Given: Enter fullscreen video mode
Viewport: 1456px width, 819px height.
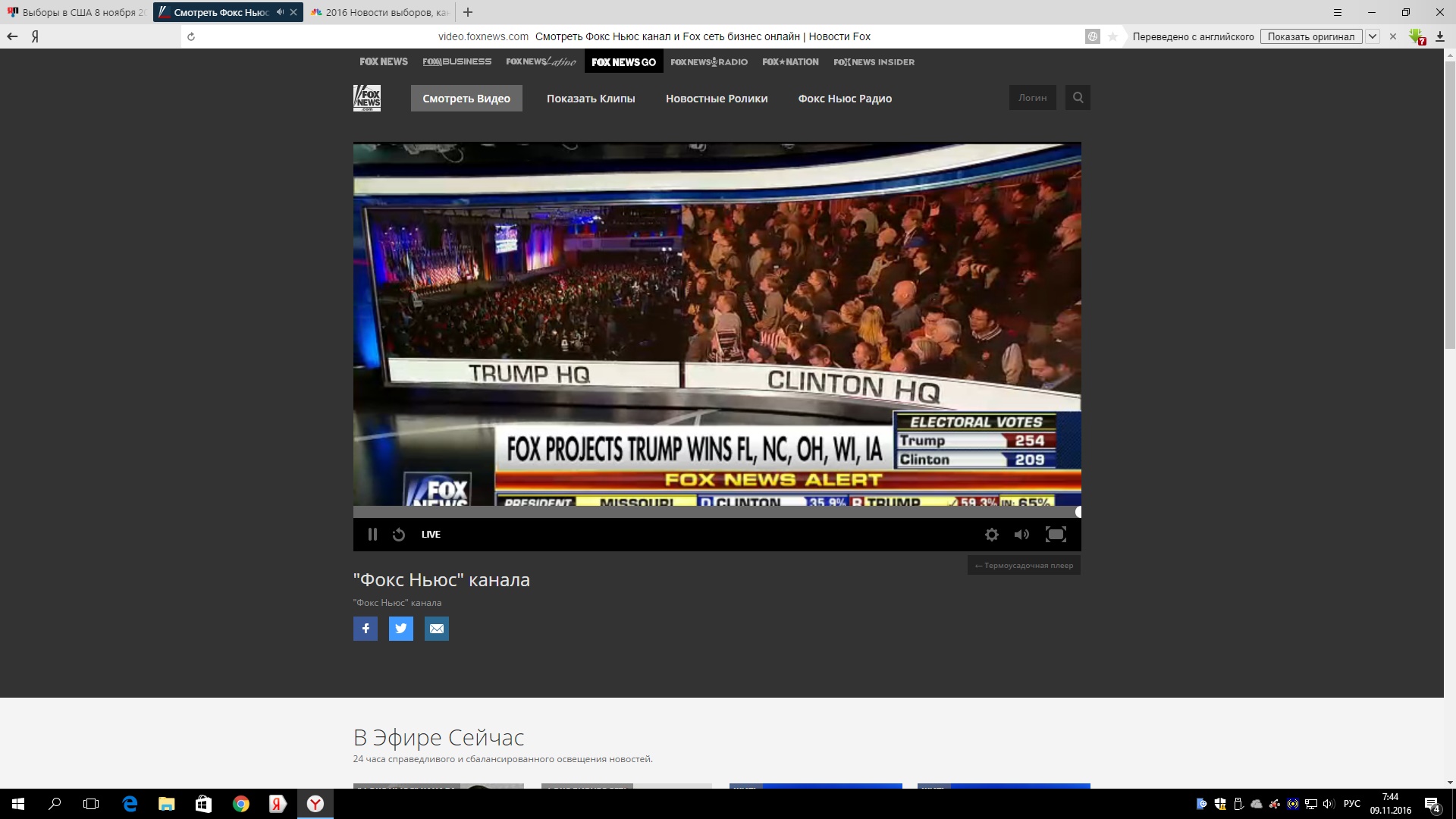Looking at the screenshot, I should click(x=1056, y=535).
